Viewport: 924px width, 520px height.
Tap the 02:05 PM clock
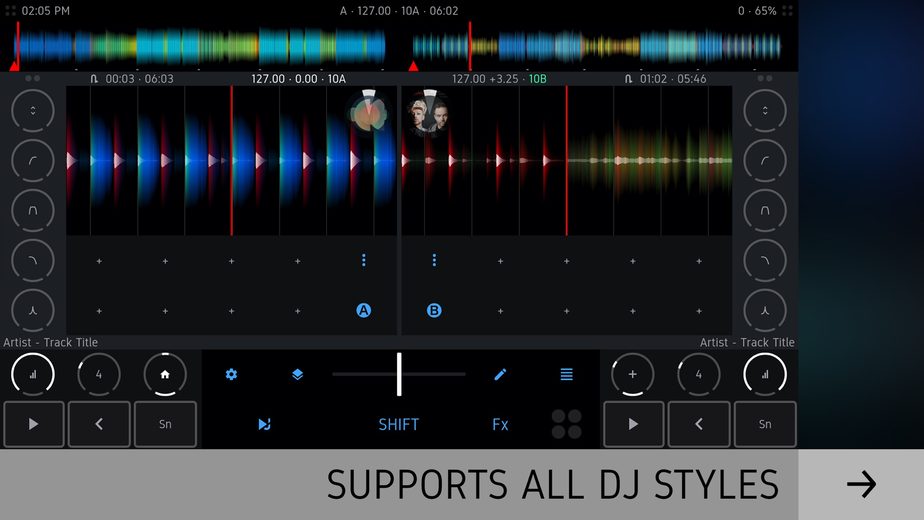[x=45, y=11]
